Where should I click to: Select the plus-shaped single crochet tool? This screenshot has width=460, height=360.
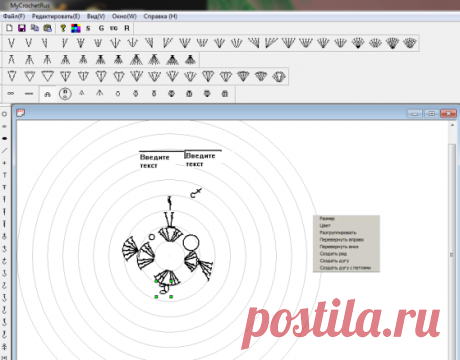point(4,163)
